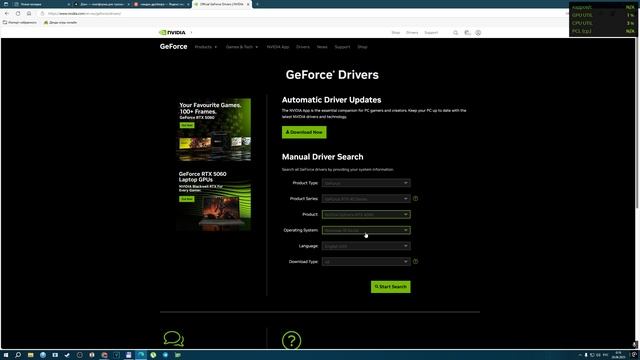
Task: Open File Explorer from the taskbar
Action: click(x=31, y=355)
